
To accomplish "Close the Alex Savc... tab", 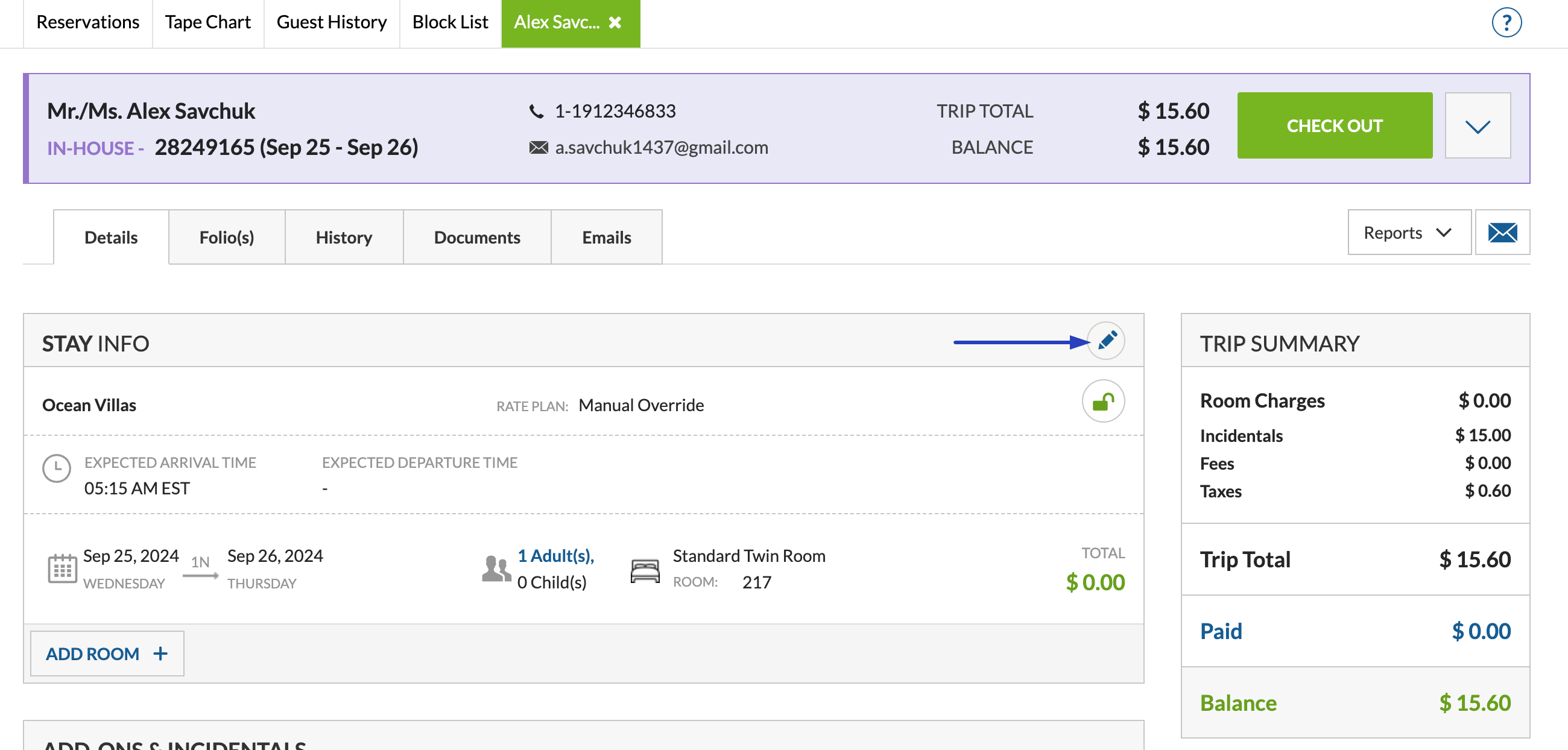I will point(615,22).
